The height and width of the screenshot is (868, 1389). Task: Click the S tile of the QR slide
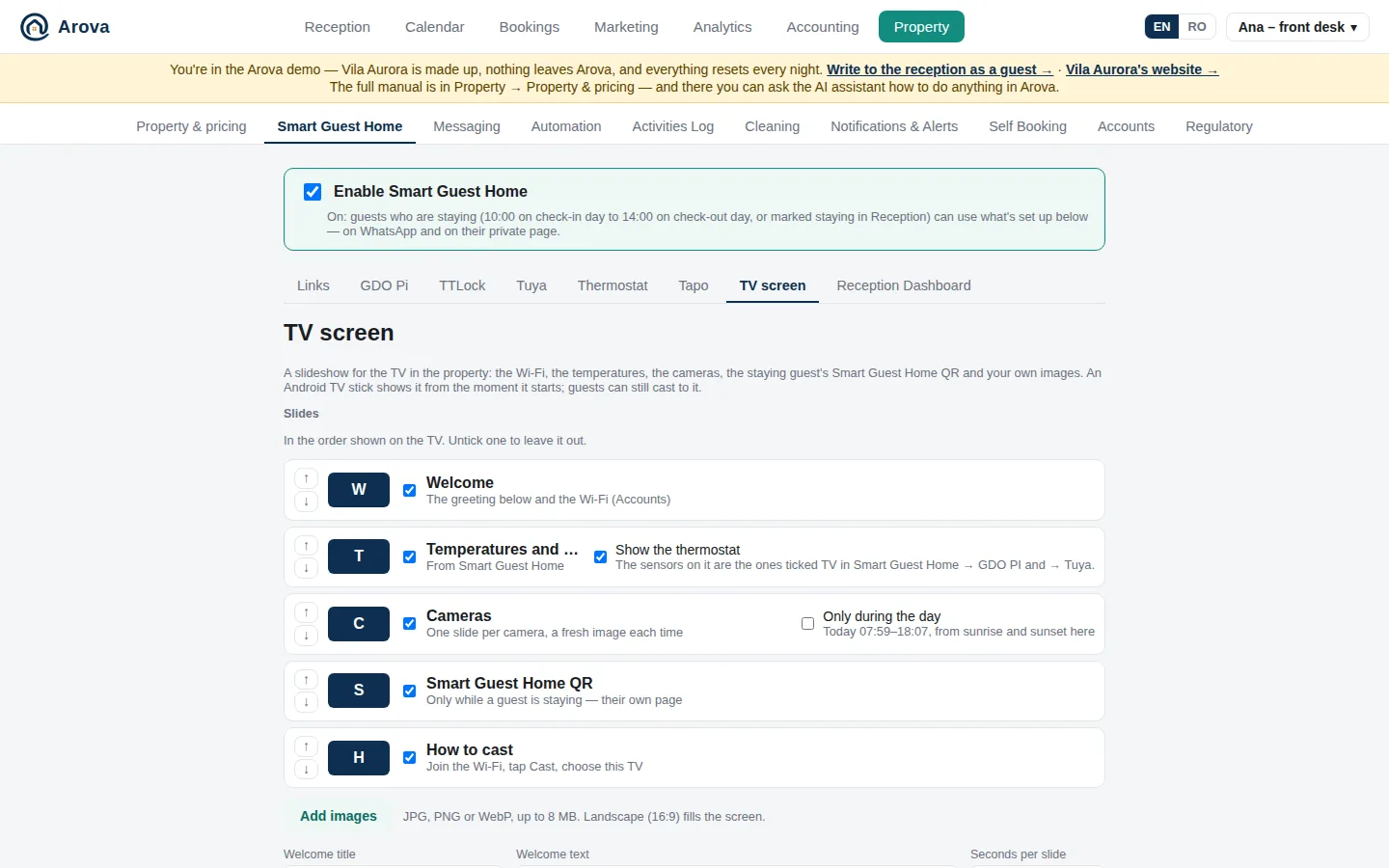point(359,691)
